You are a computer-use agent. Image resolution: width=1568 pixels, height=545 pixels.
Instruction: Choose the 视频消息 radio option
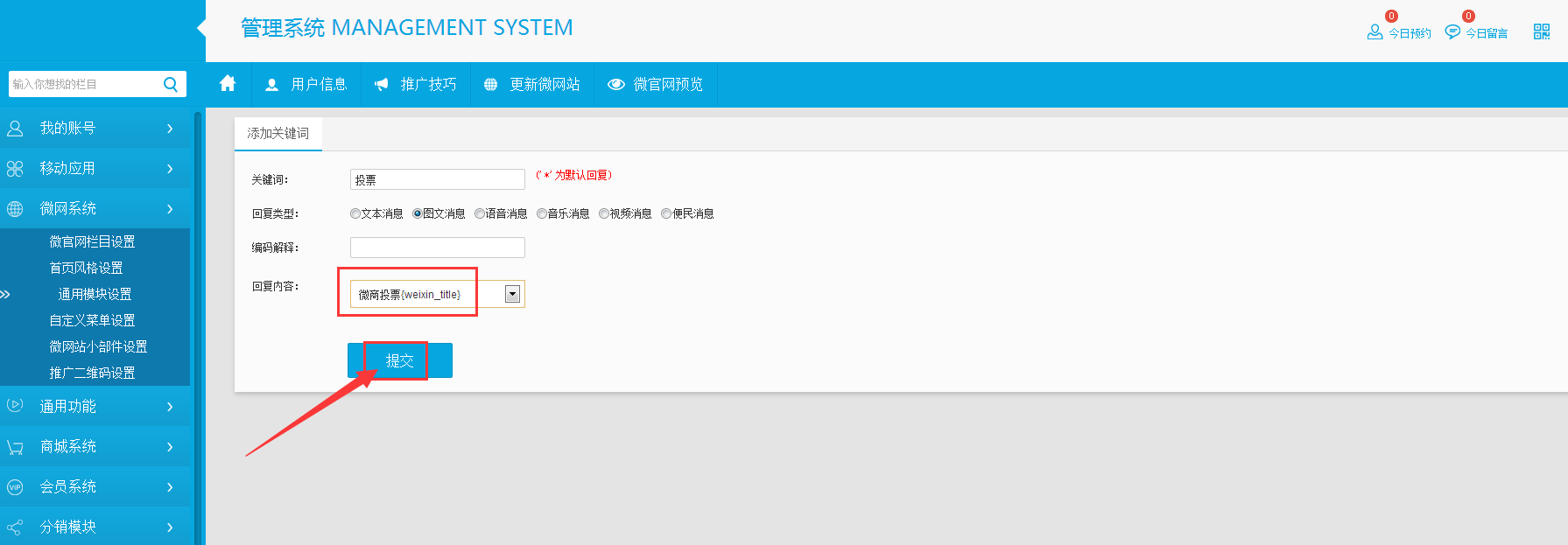(604, 213)
